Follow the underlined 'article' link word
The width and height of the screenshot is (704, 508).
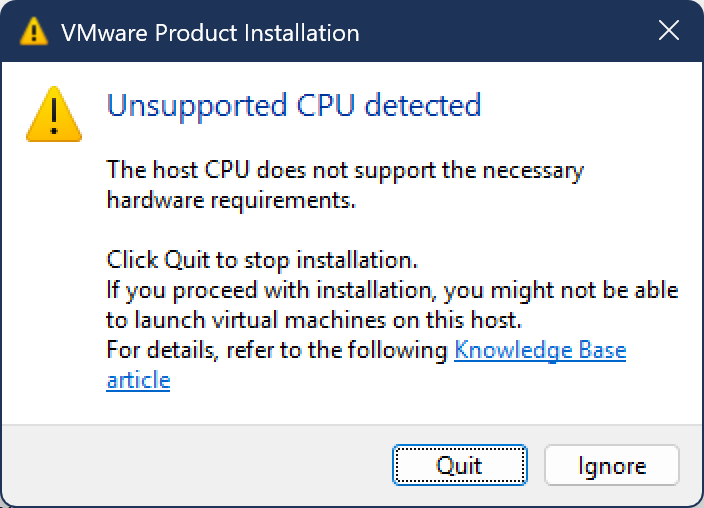tap(138, 380)
